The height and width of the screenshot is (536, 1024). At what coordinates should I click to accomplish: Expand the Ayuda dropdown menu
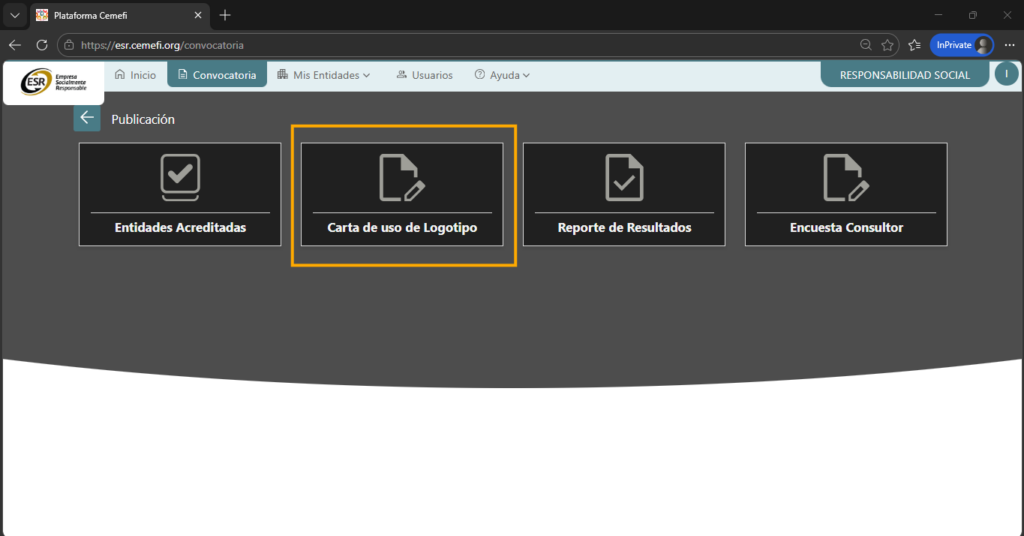coord(502,75)
